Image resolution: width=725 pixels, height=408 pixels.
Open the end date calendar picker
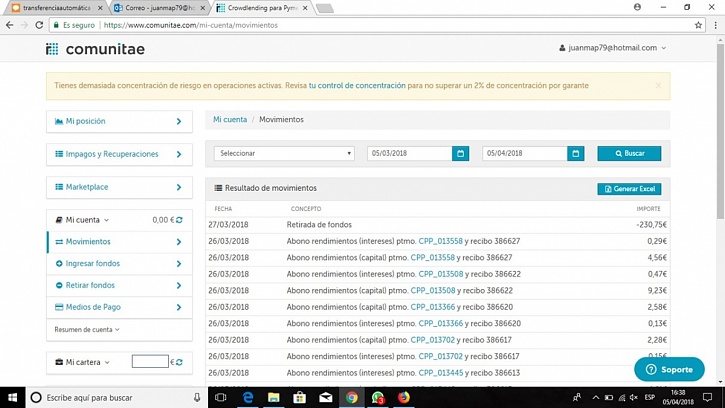point(575,154)
